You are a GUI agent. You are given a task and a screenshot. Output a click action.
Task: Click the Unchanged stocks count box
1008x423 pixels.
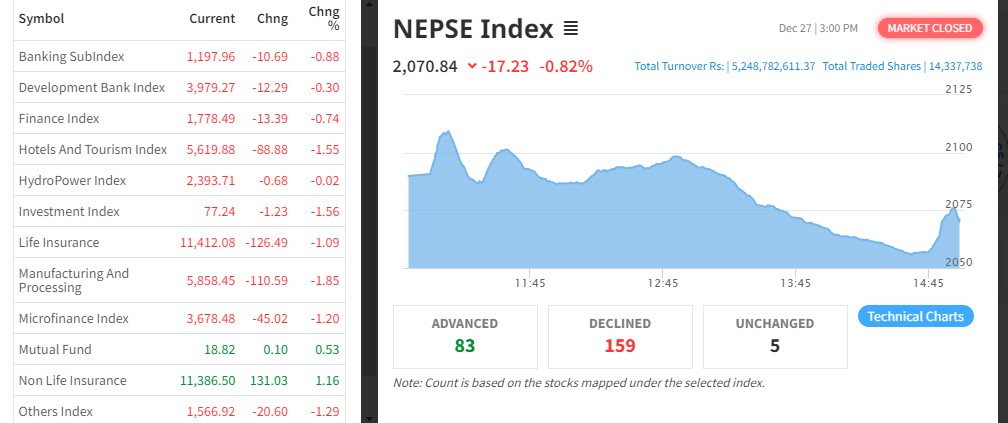coord(775,336)
